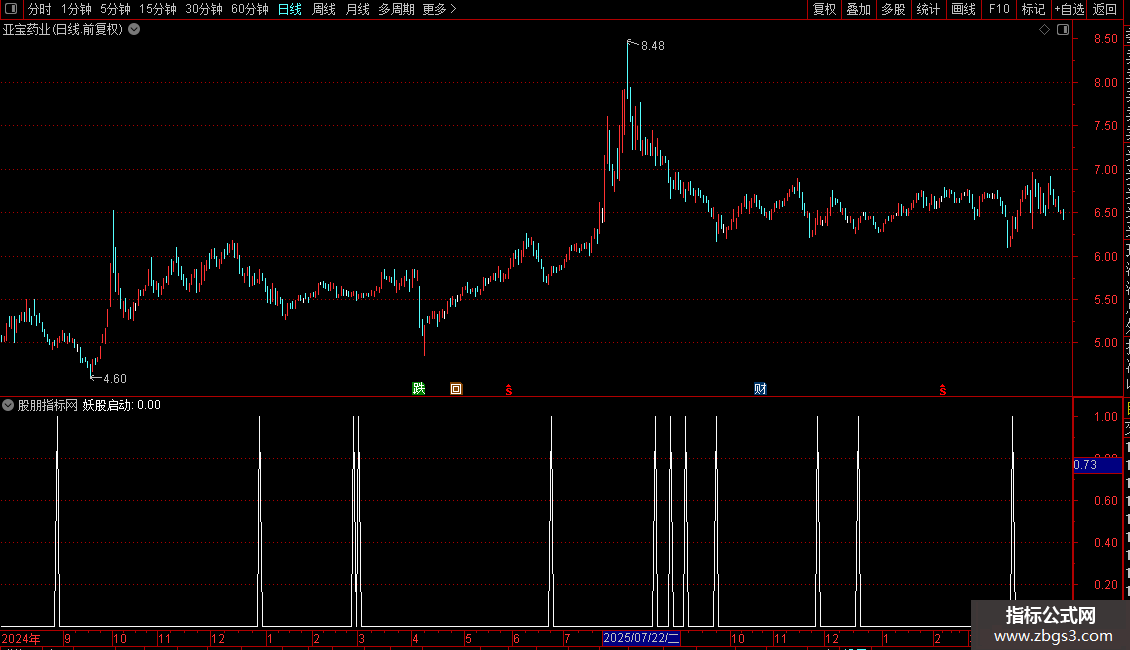Click the 2024年 label on time axis

(x=21, y=638)
